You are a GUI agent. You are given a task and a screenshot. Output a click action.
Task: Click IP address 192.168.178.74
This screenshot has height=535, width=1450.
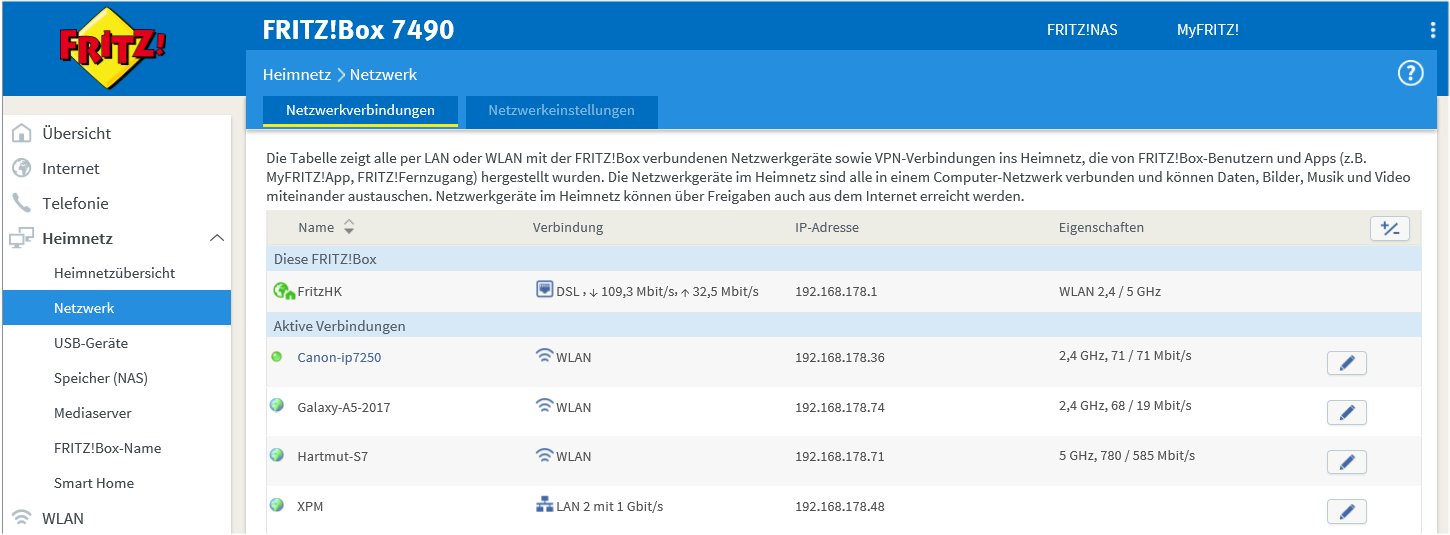coord(840,407)
